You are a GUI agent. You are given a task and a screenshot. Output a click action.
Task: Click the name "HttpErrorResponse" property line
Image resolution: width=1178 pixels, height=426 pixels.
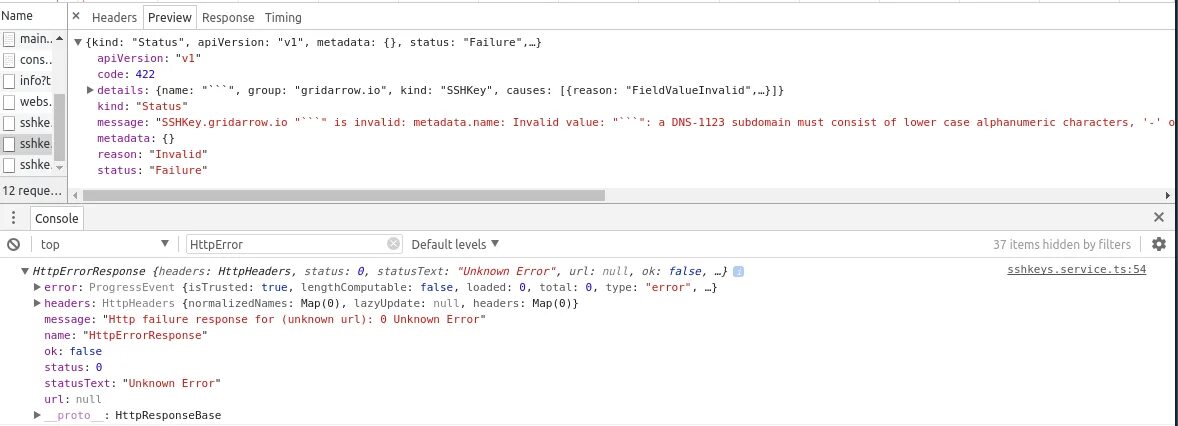125,335
